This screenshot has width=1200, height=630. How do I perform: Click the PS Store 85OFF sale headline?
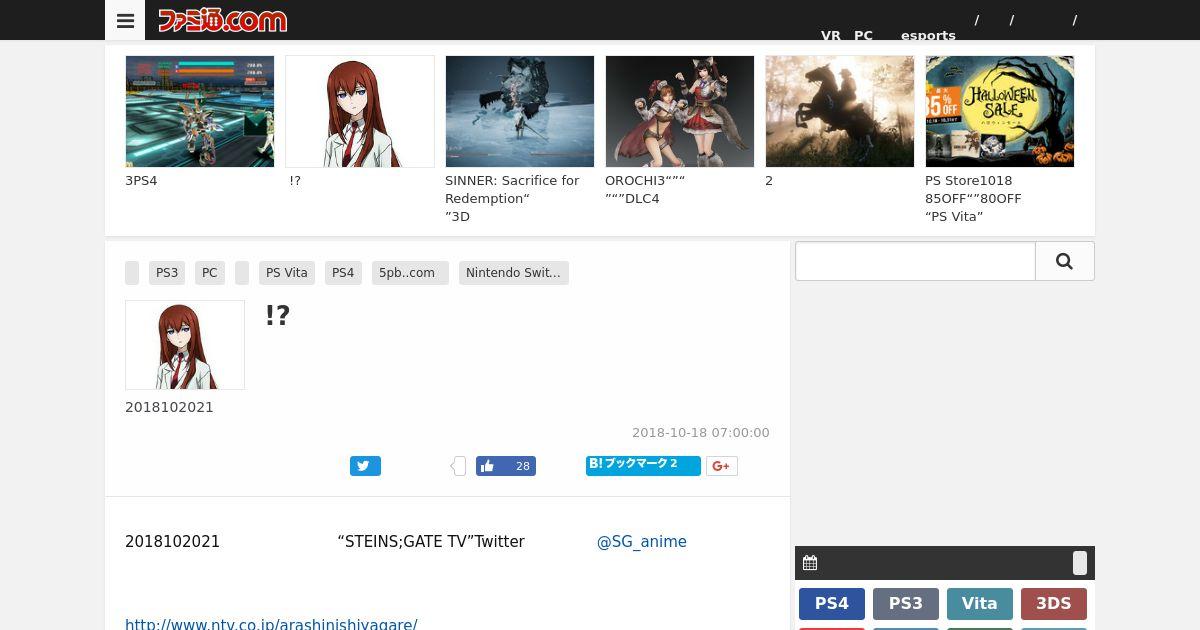click(x=973, y=198)
